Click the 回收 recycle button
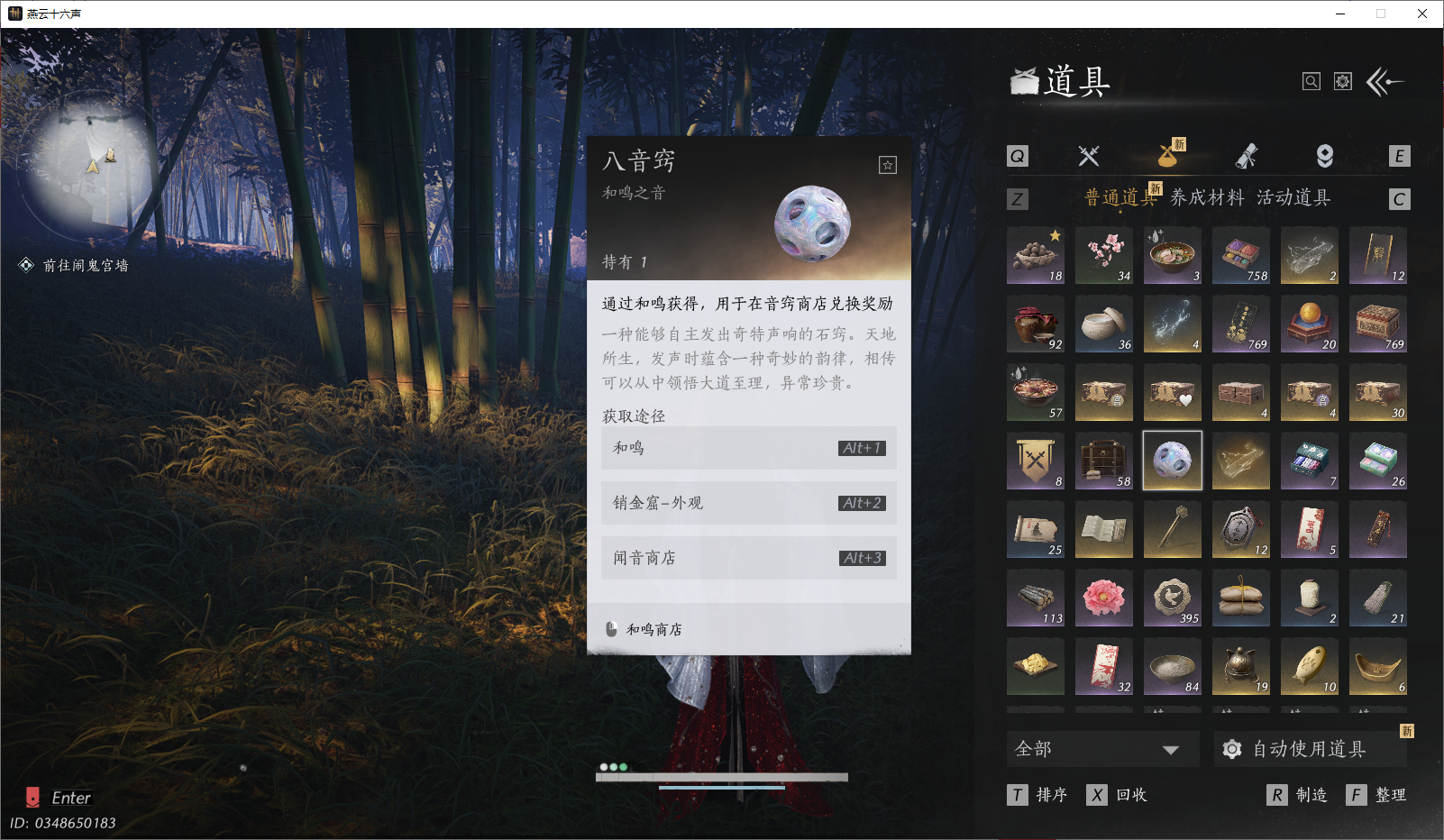 coord(1117,795)
